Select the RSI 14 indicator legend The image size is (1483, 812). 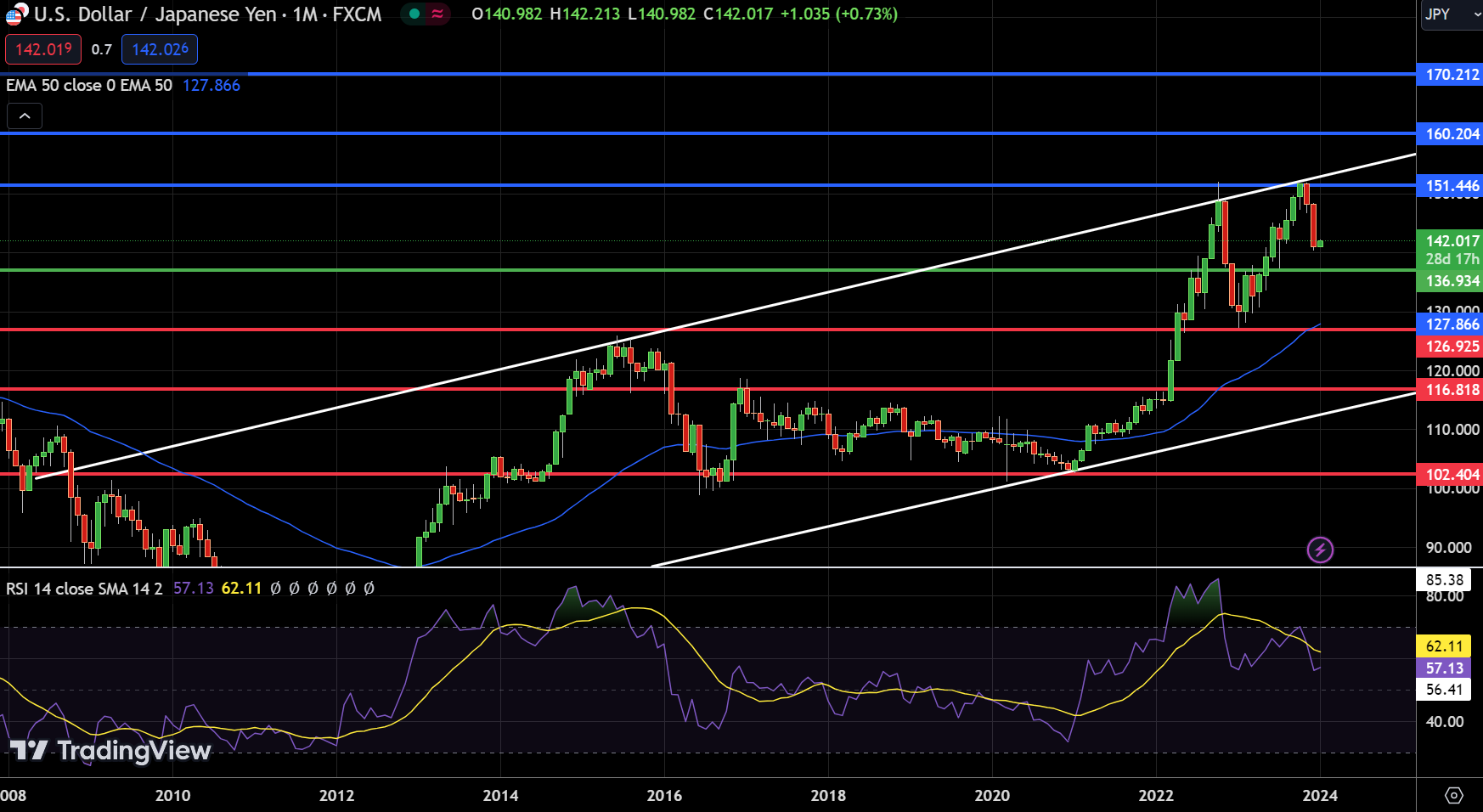(x=84, y=588)
